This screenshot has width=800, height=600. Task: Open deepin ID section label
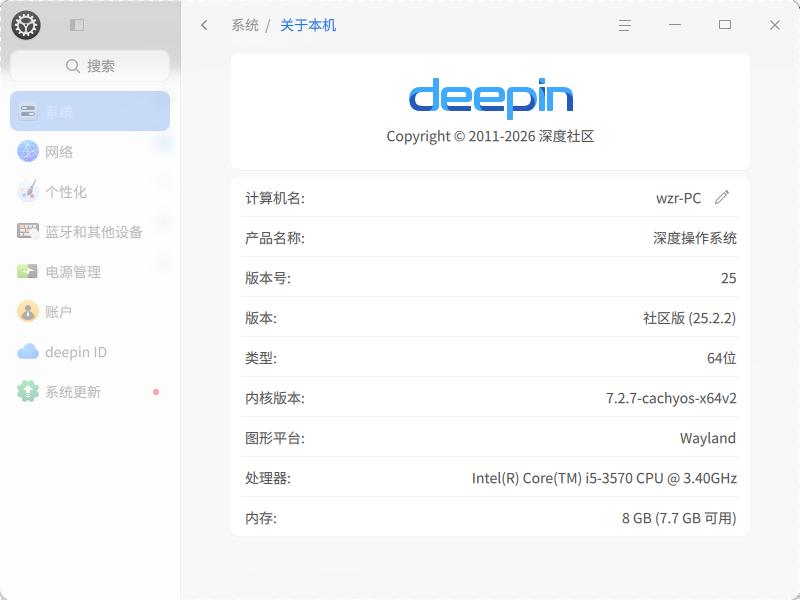point(76,352)
